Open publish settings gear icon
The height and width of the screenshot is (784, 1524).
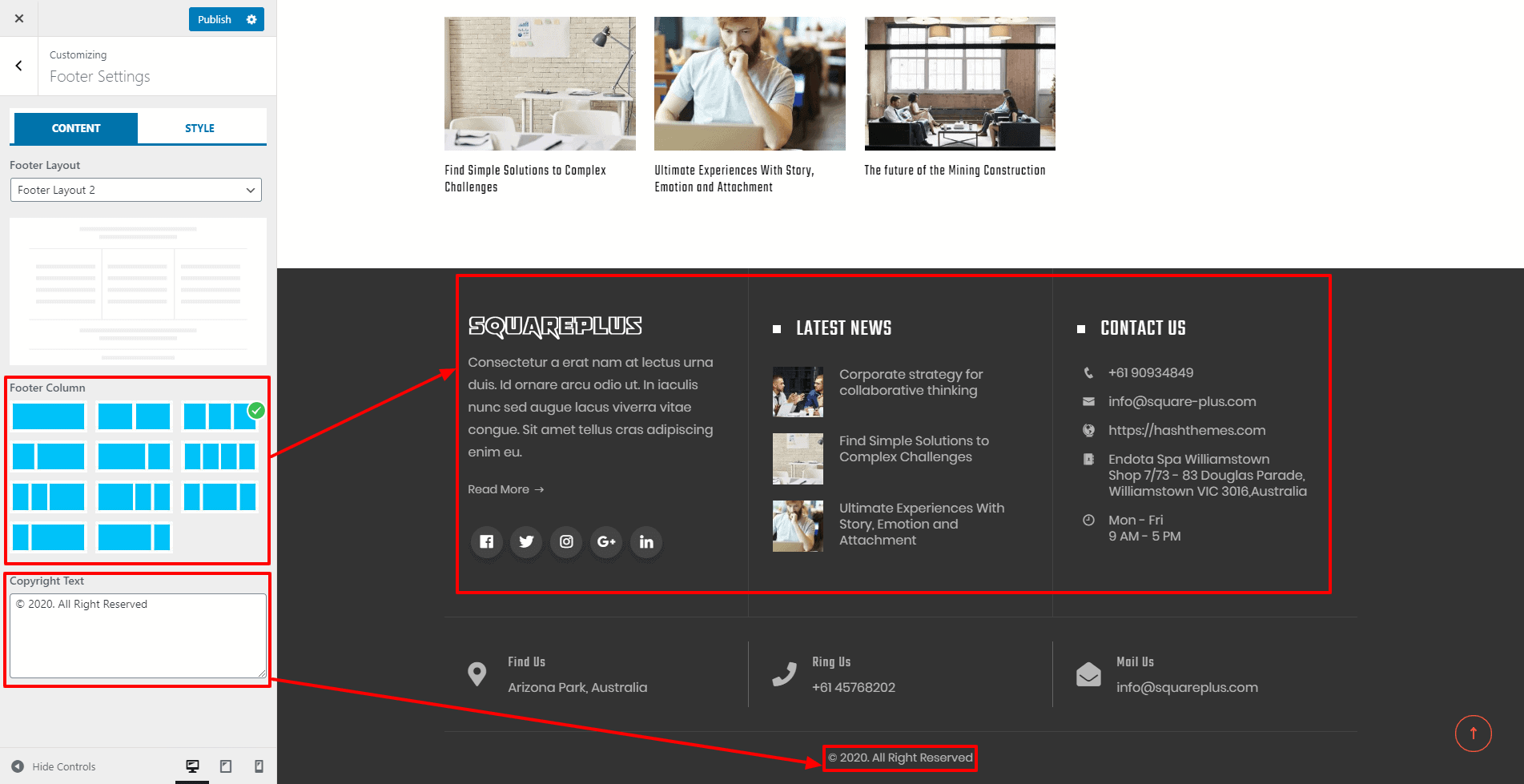click(251, 19)
